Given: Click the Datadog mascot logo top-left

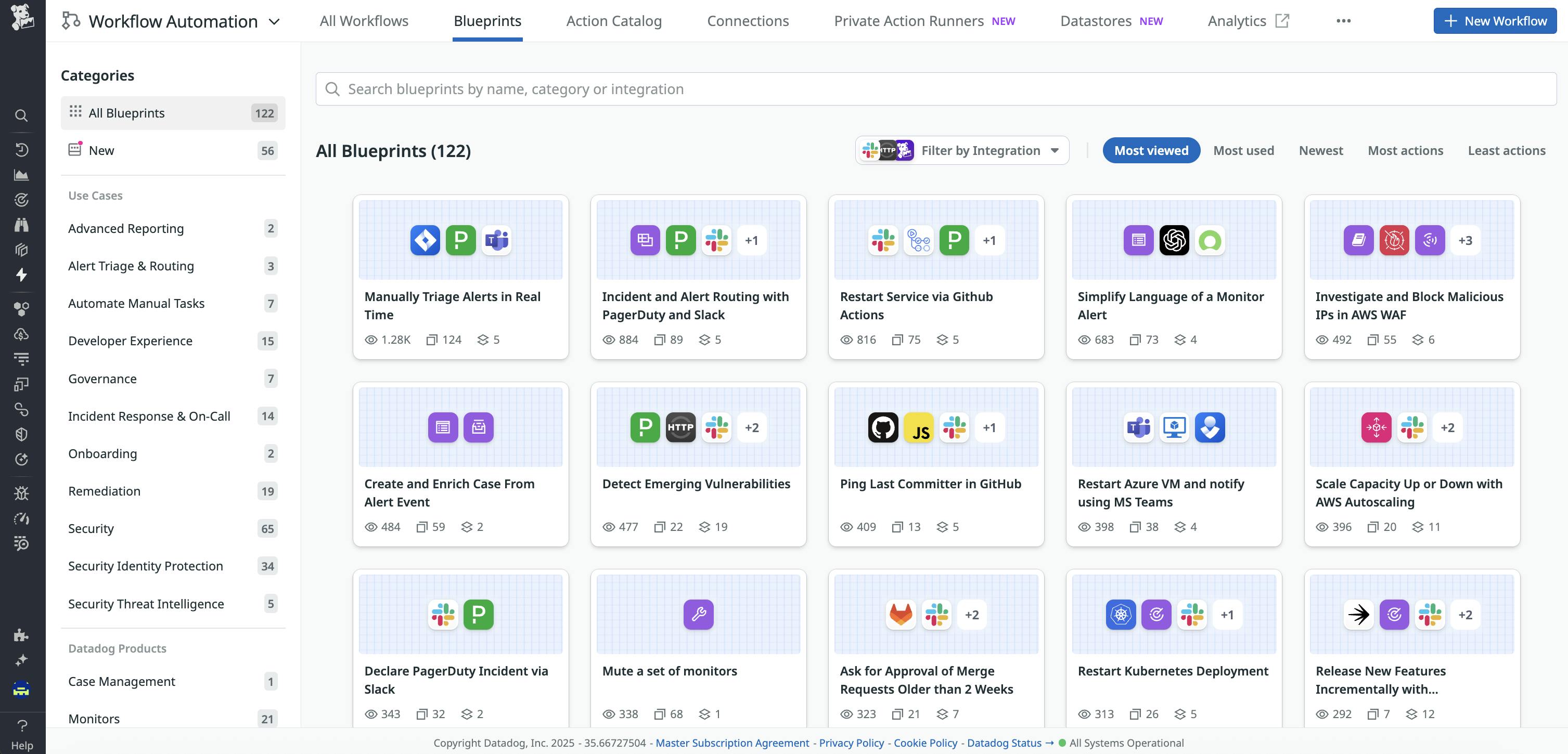Looking at the screenshot, I should [x=22, y=18].
